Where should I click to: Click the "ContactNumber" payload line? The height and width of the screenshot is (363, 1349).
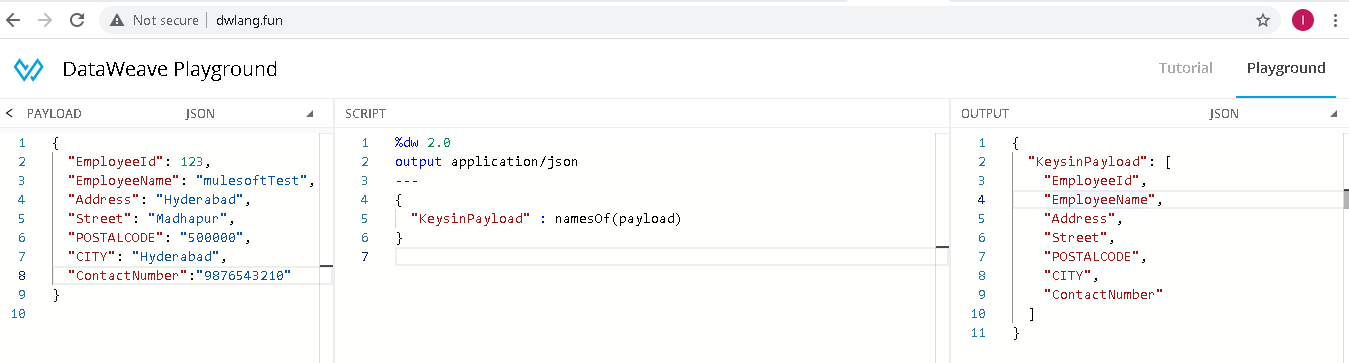pos(180,276)
